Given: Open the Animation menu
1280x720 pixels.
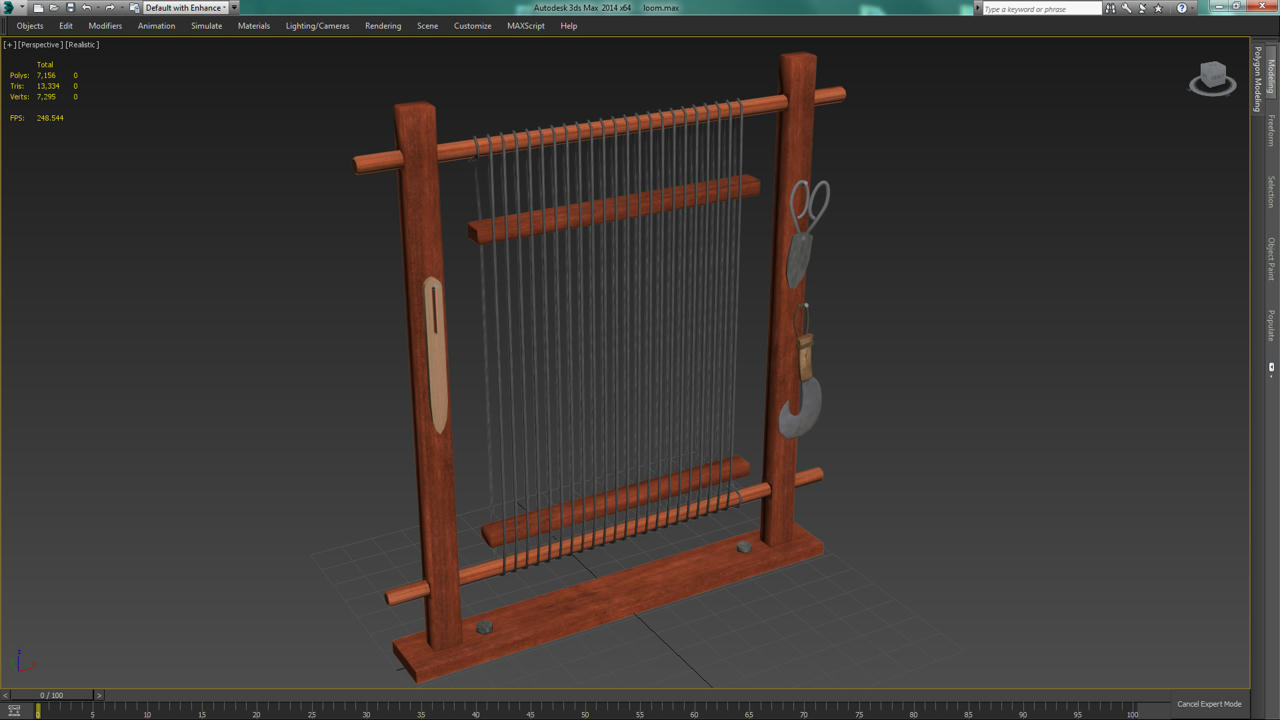Looking at the screenshot, I should pyautogui.click(x=156, y=26).
